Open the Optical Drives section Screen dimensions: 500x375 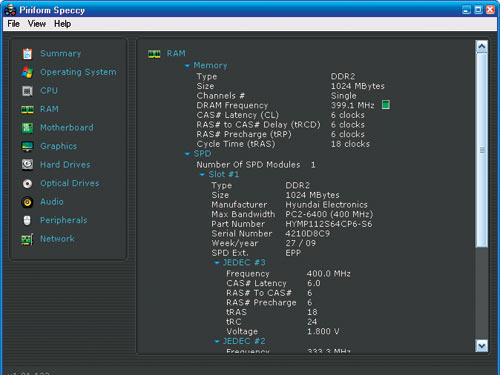[x=70, y=183]
